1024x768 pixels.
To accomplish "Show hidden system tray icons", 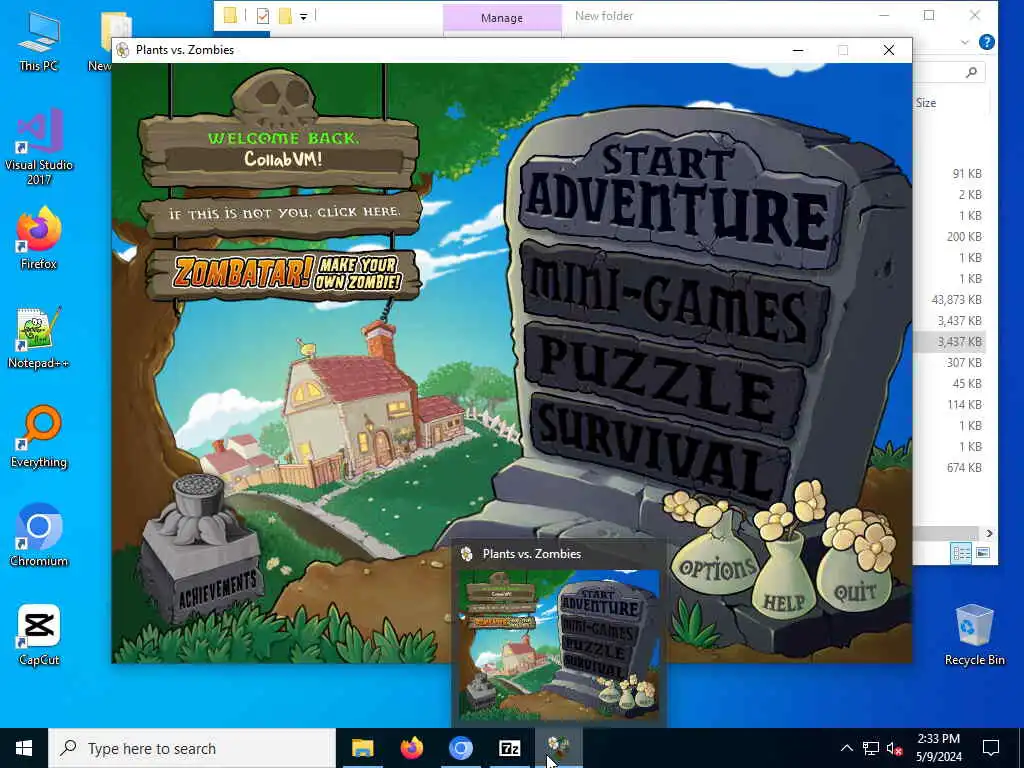I will [x=846, y=748].
